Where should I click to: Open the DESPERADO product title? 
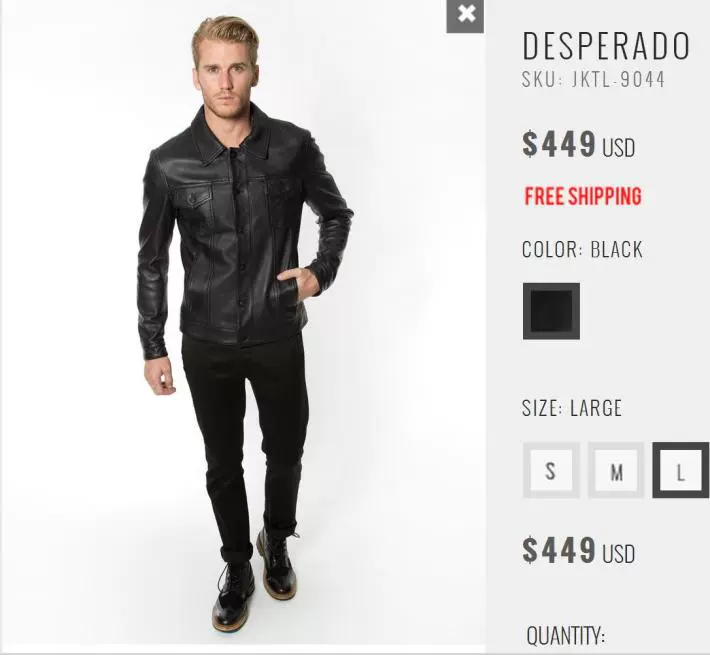606,46
